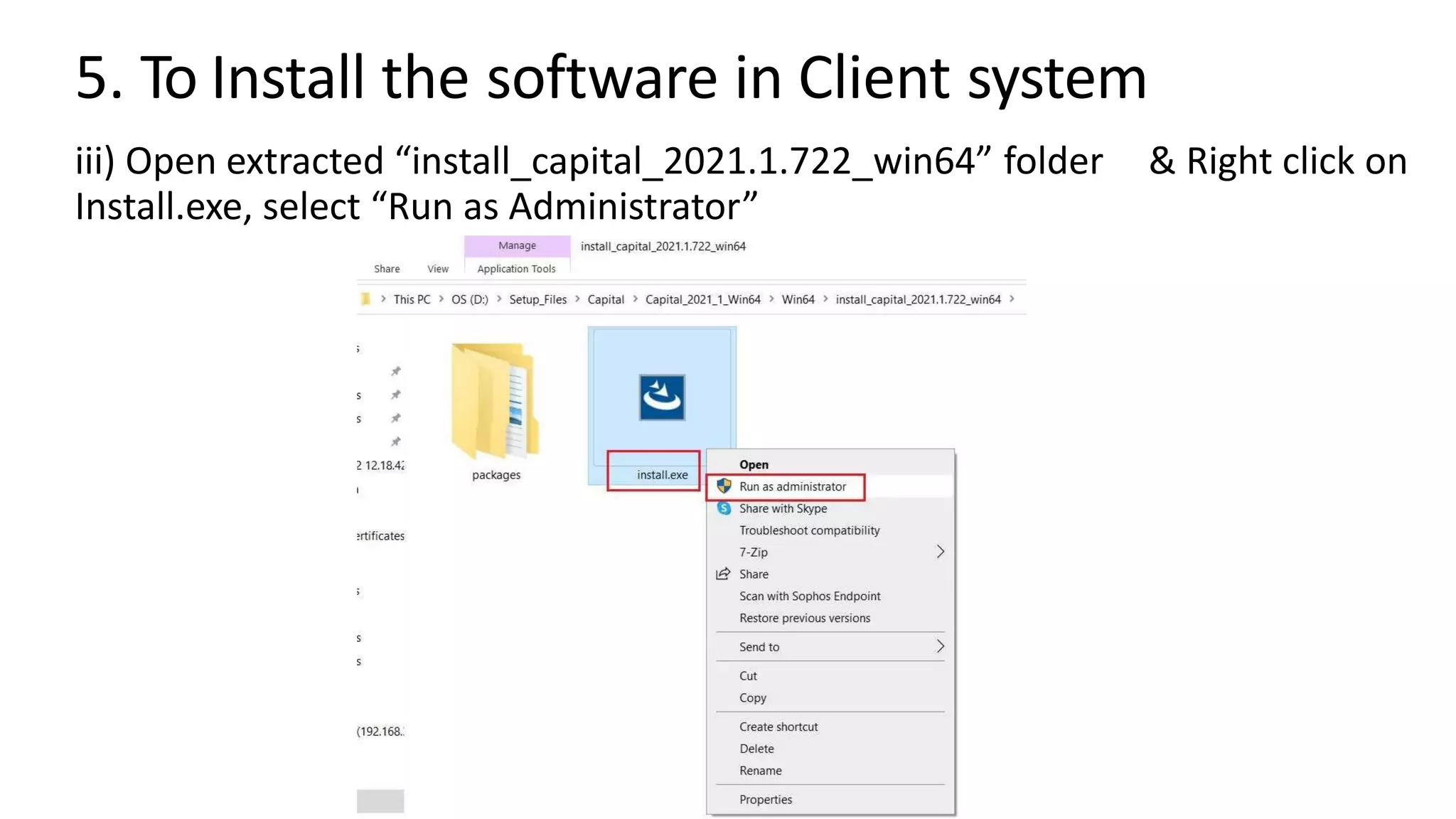The image size is (1456, 819).
Task: Expand the 7-Zip submenu
Action: 830,552
